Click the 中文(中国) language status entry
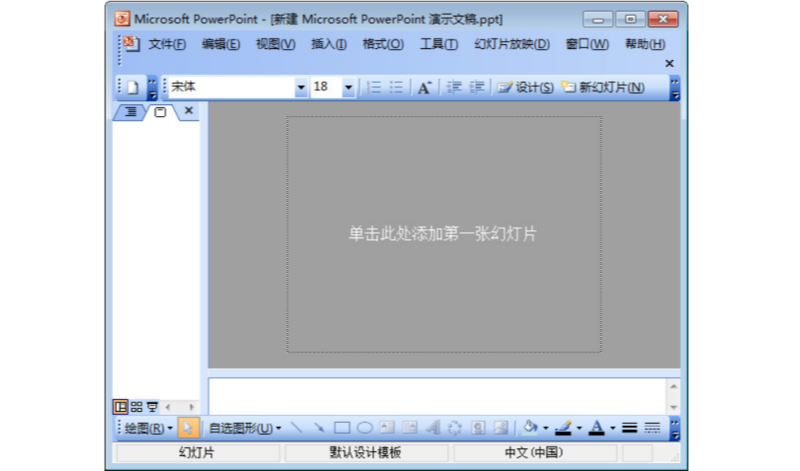The width and height of the screenshot is (800, 471). pos(534,453)
